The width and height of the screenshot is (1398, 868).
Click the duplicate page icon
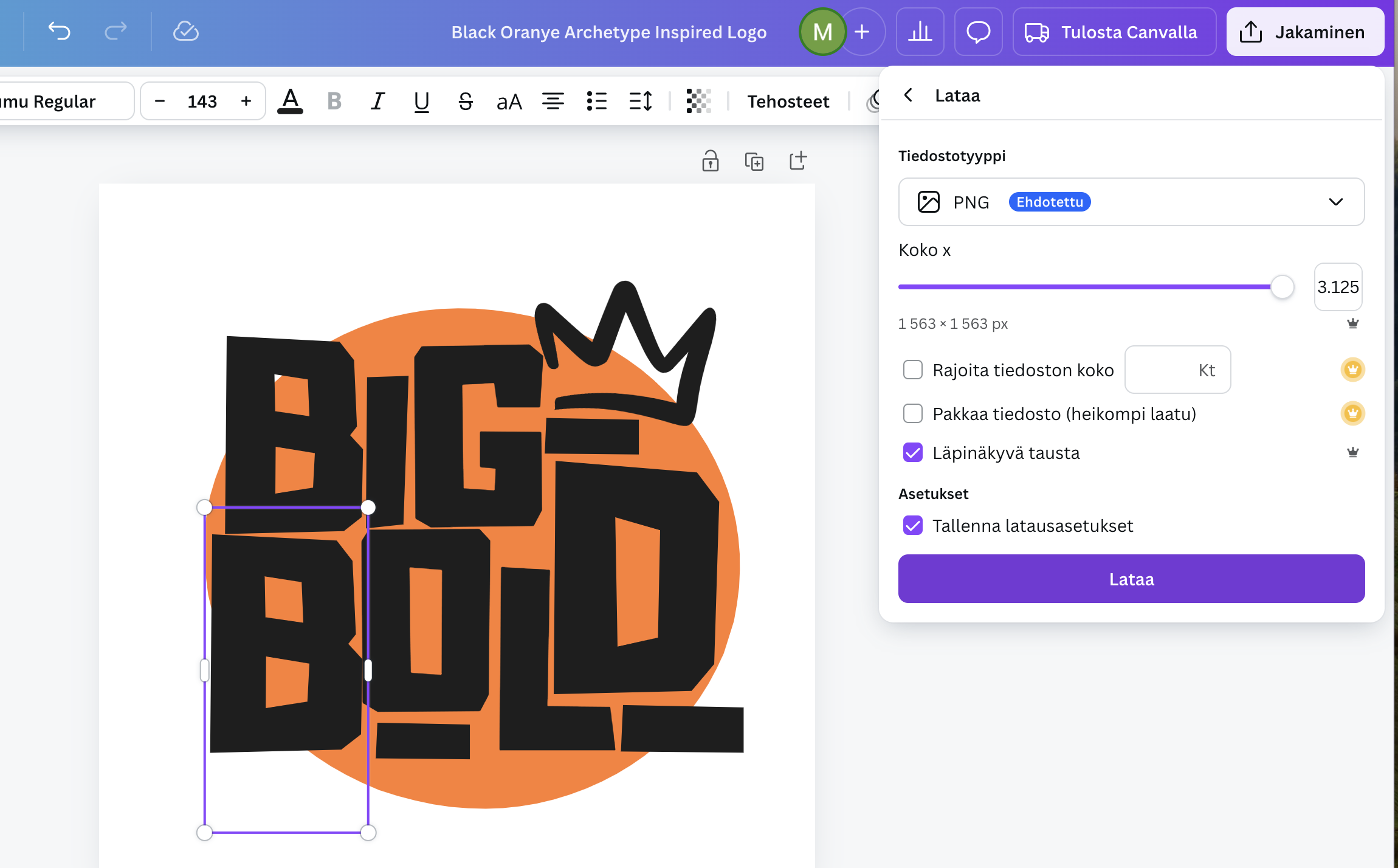[x=754, y=161]
